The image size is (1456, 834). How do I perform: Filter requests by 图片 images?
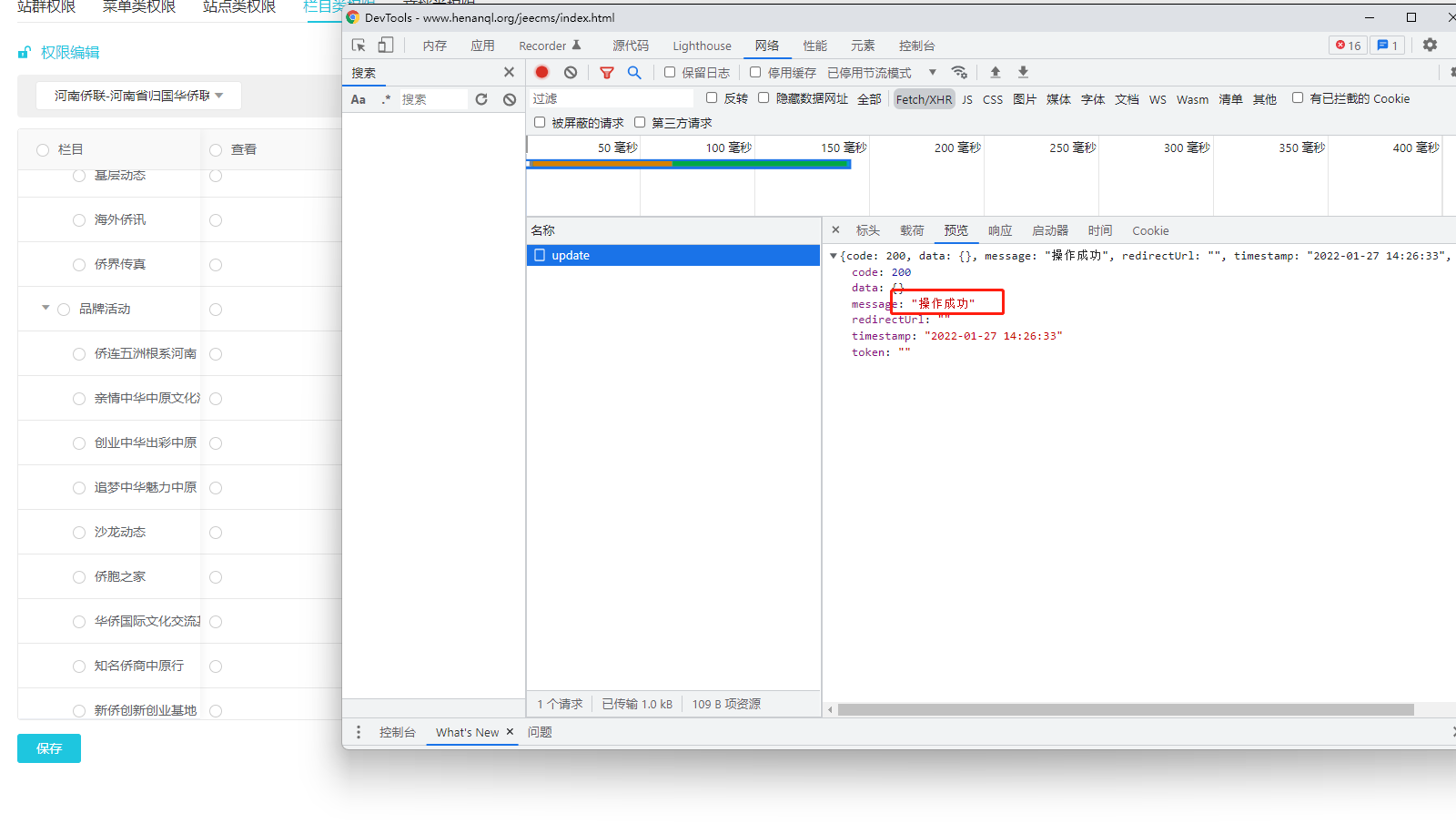(1025, 99)
